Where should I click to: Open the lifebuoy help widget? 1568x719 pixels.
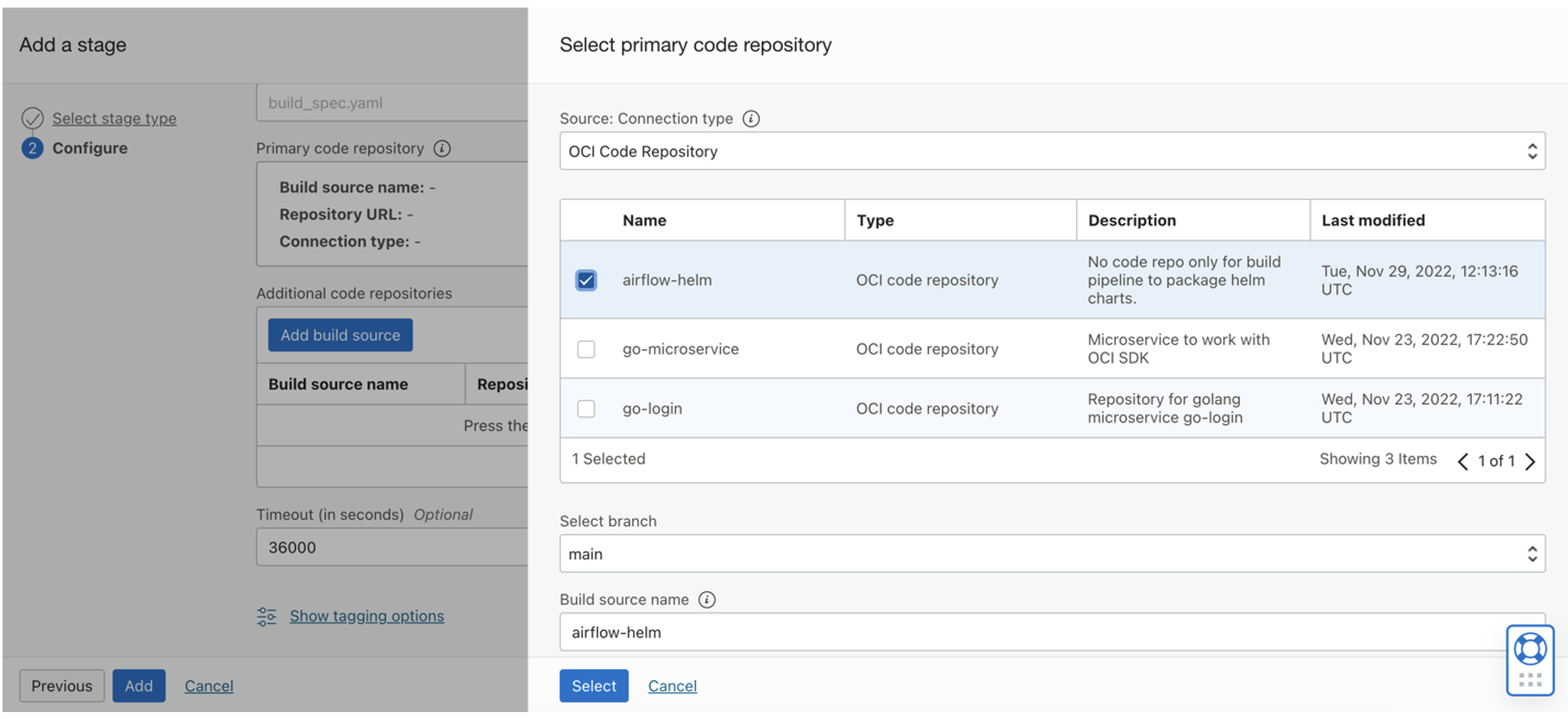click(x=1530, y=650)
